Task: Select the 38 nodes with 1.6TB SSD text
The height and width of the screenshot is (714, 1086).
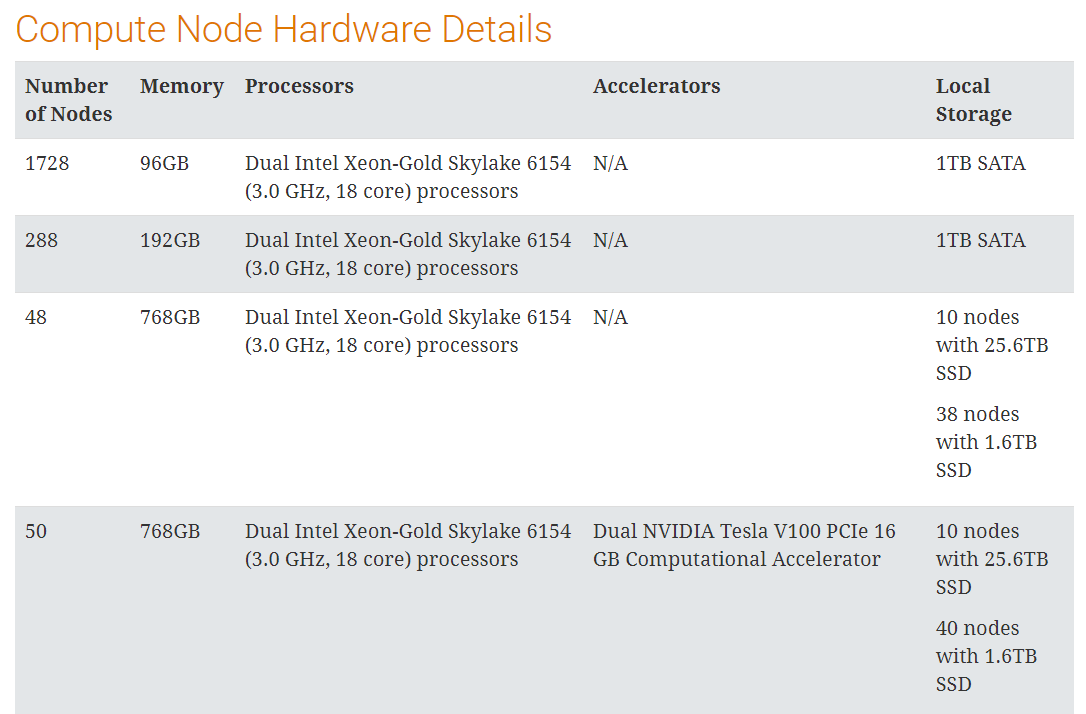Action: tap(986, 442)
